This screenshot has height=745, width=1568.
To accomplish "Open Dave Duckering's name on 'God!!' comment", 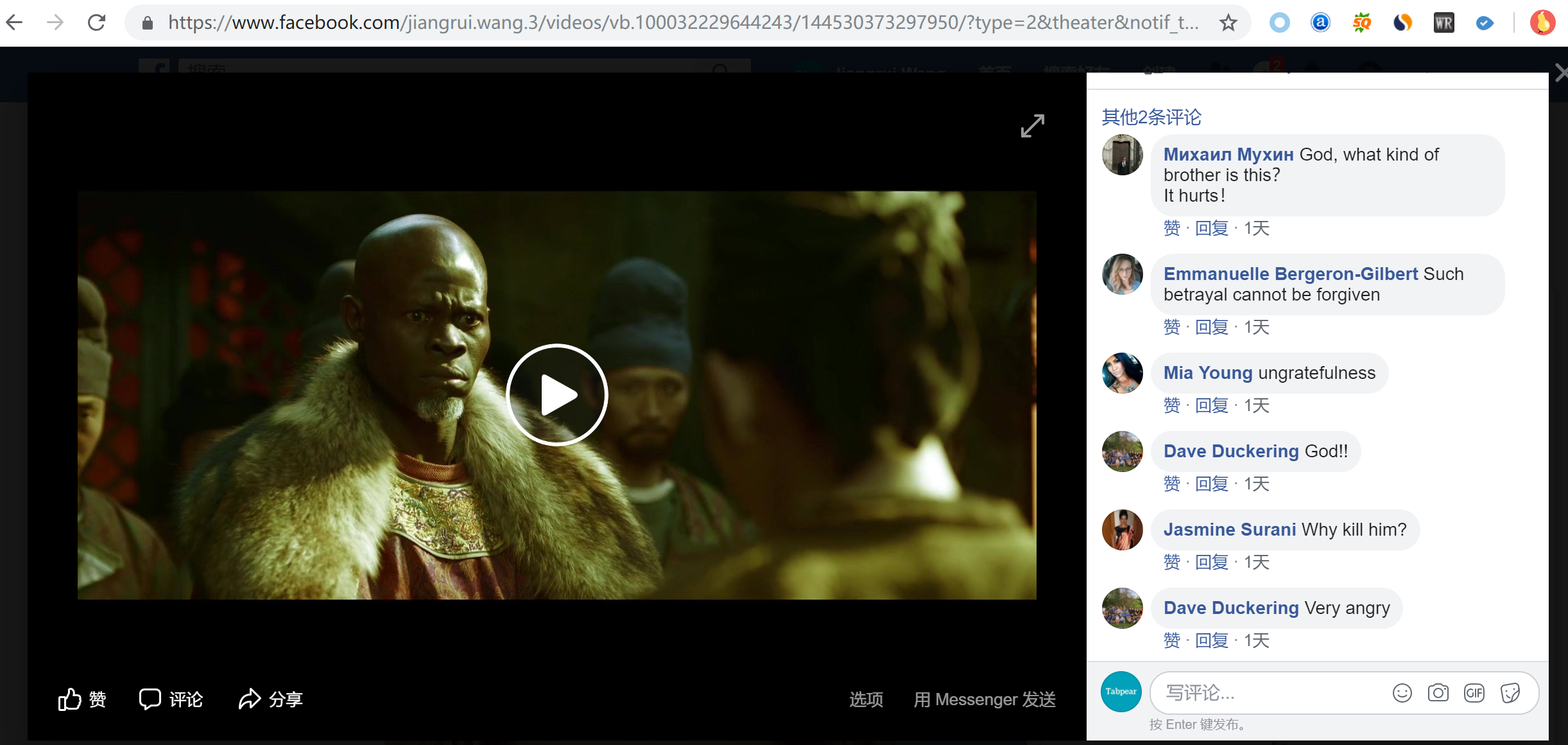I will click(1231, 451).
